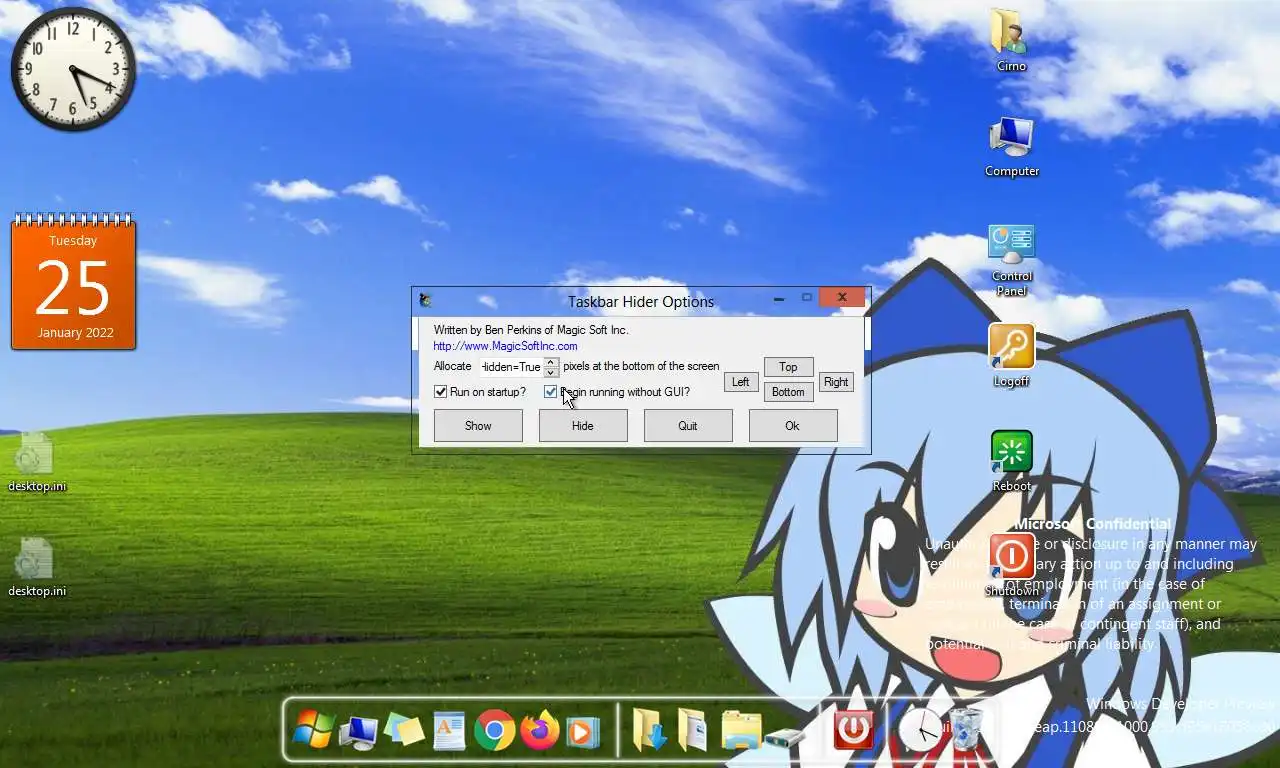Image resolution: width=1280 pixels, height=768 pixels.
Task: Choose the Right position button
Action: (x=836, y=382)
